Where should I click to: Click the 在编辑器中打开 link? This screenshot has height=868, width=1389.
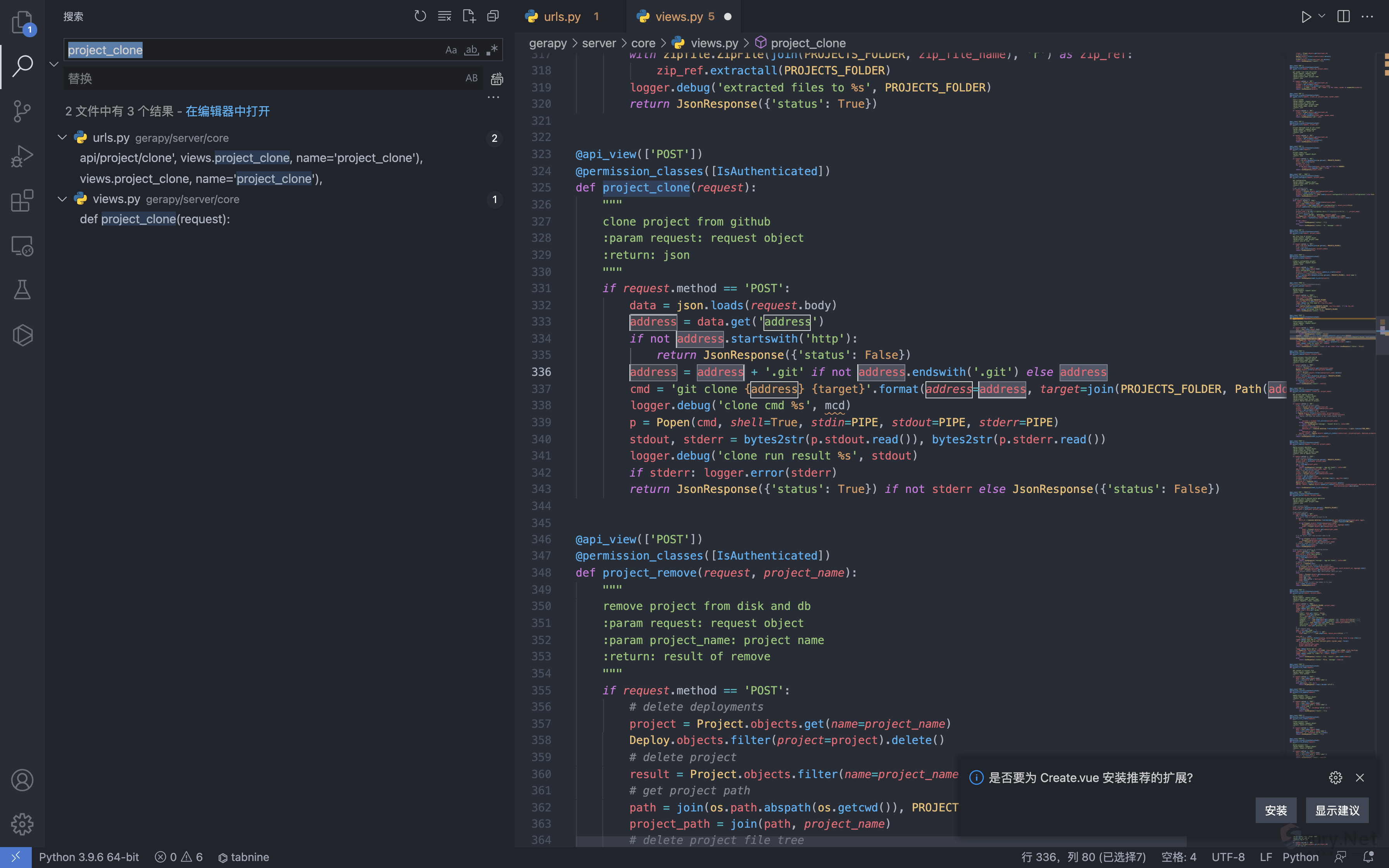click(227, 111)
